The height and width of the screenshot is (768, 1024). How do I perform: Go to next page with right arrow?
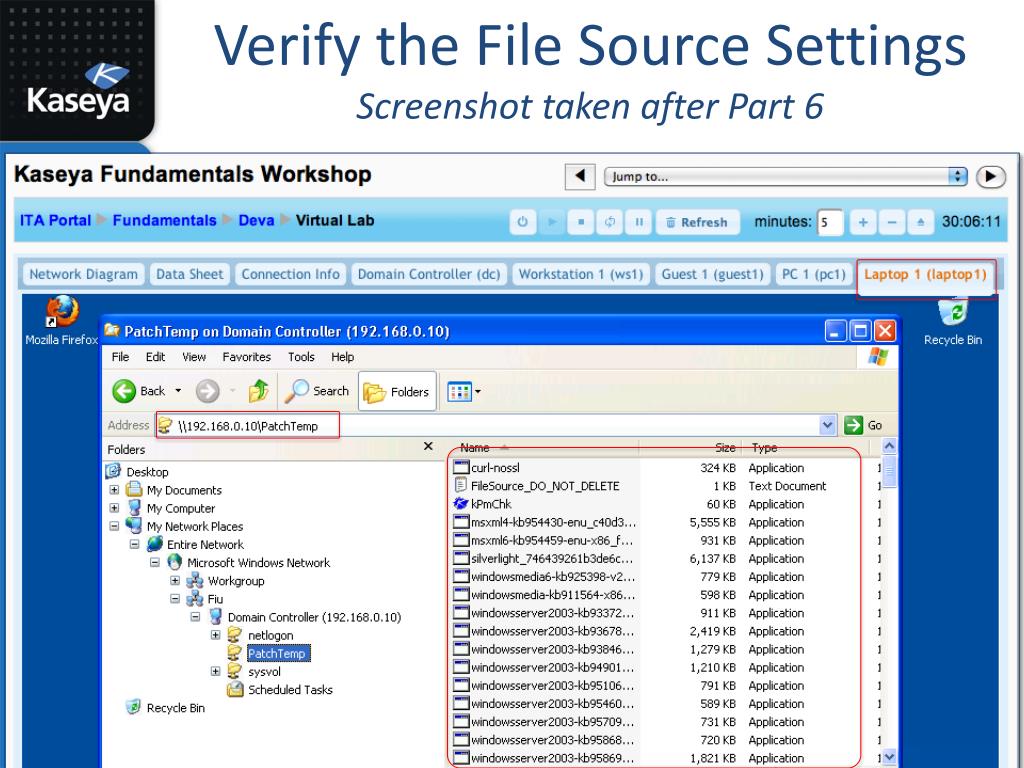click(991, 176)
